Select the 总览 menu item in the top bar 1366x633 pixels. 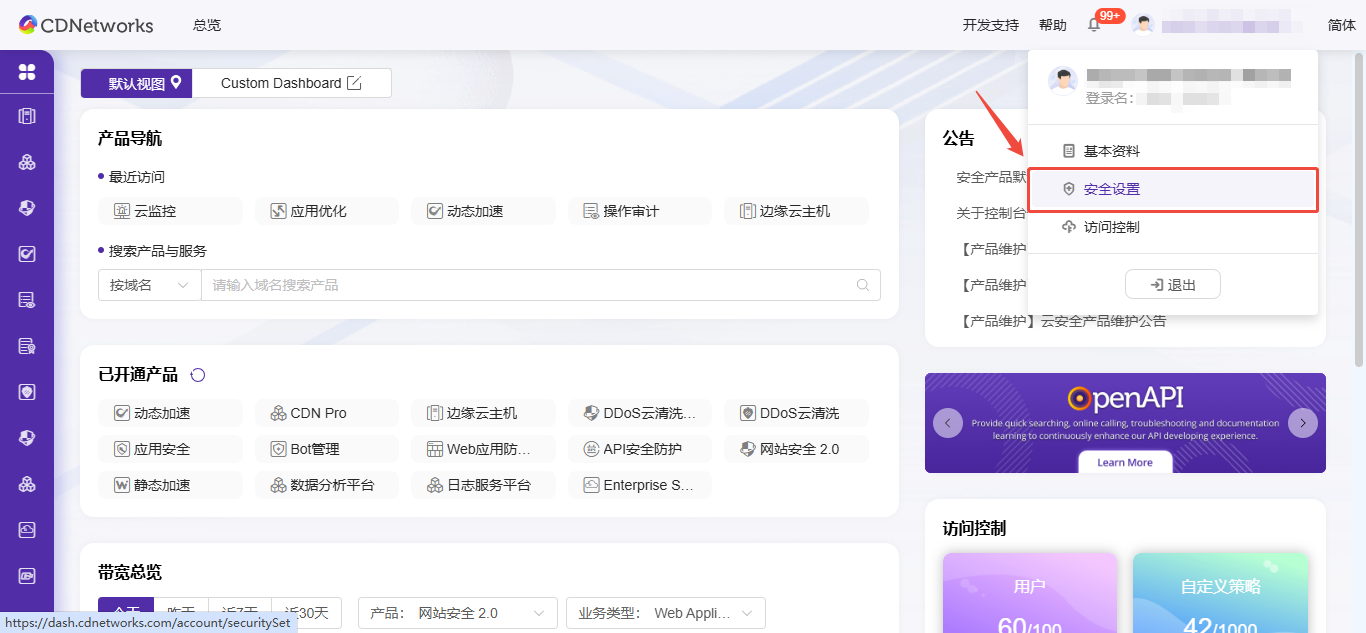tap(206, 25)
